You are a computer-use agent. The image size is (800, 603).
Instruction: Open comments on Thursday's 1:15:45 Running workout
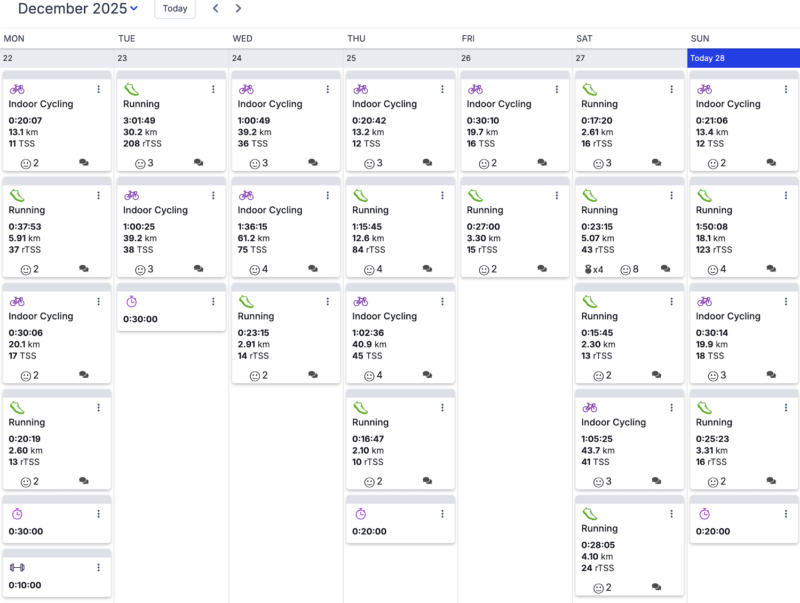point(428,269)
